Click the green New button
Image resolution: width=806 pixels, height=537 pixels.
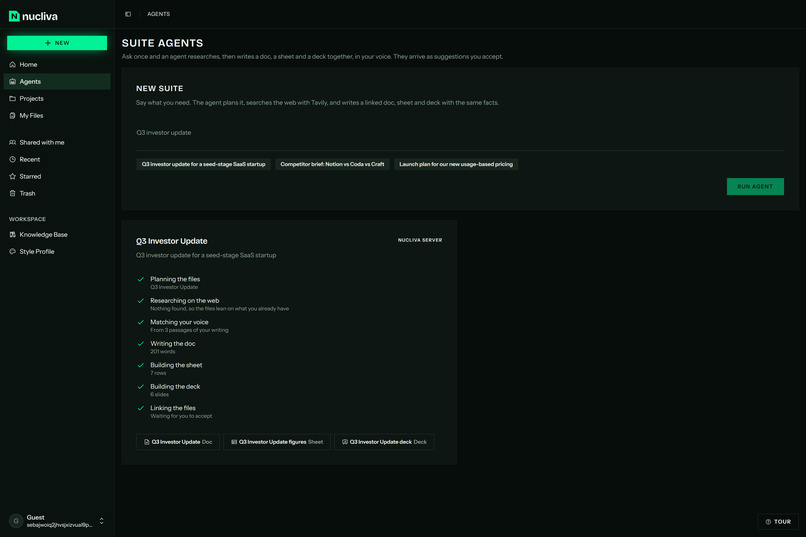pos(57,43)
